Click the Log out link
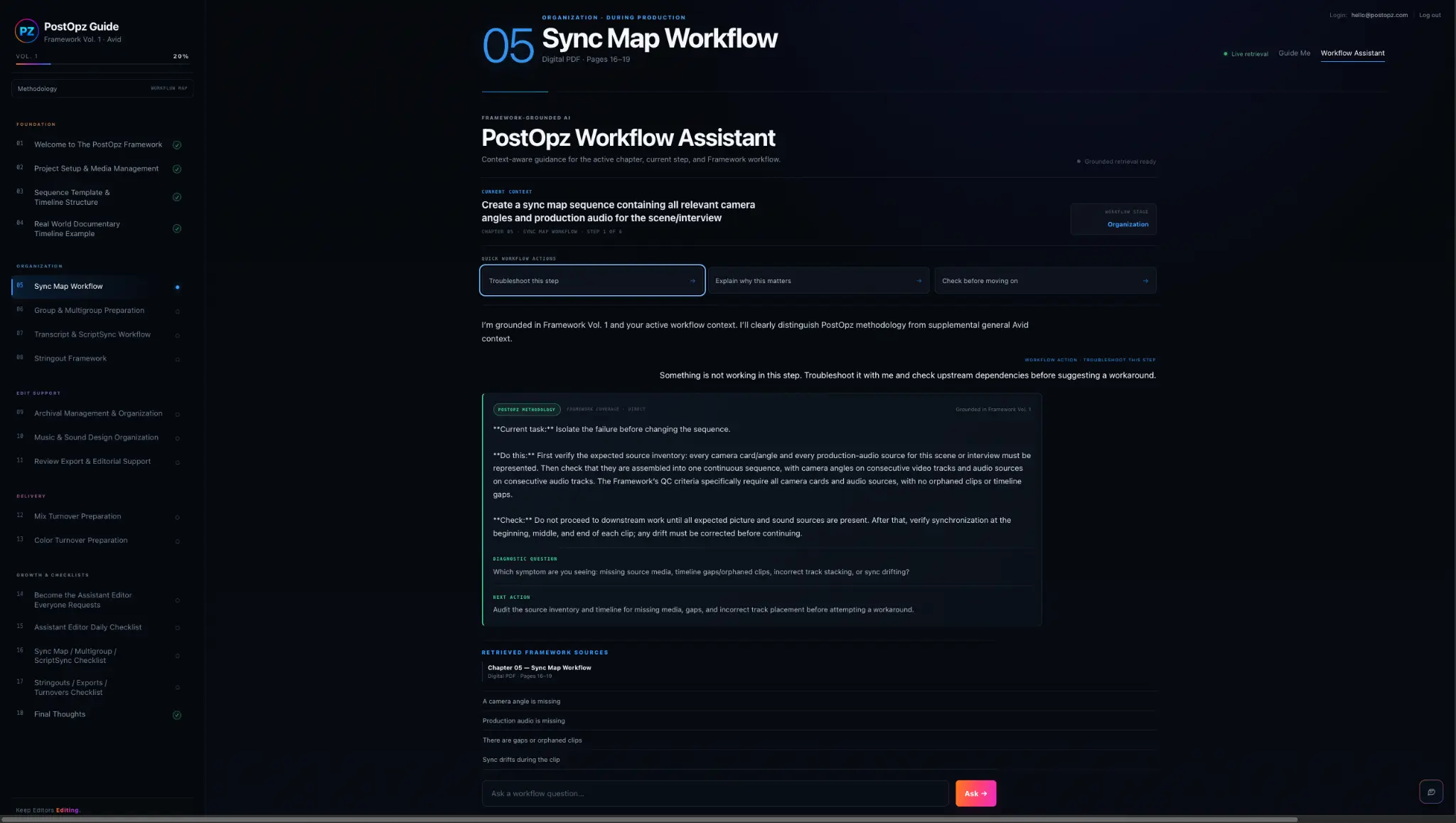 (1430, 15)
